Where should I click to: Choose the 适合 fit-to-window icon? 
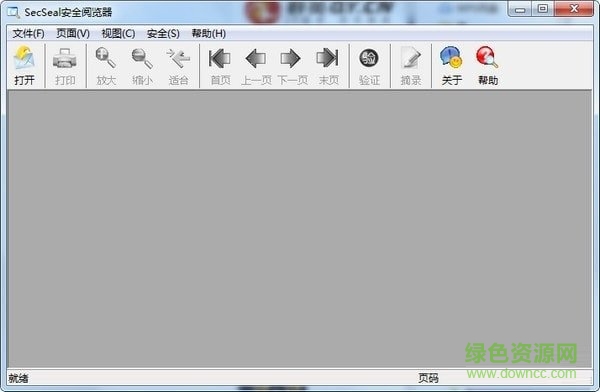(178, 58)
